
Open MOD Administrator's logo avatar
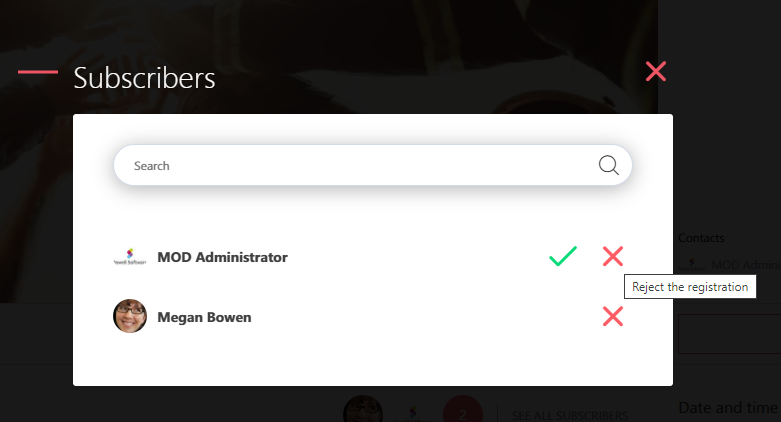130,257
